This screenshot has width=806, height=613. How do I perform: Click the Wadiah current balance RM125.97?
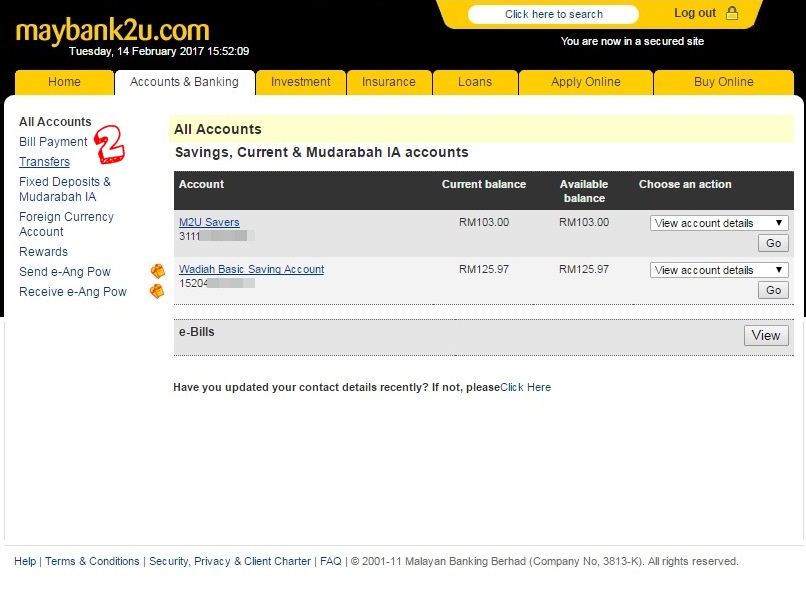pos(484,269)
